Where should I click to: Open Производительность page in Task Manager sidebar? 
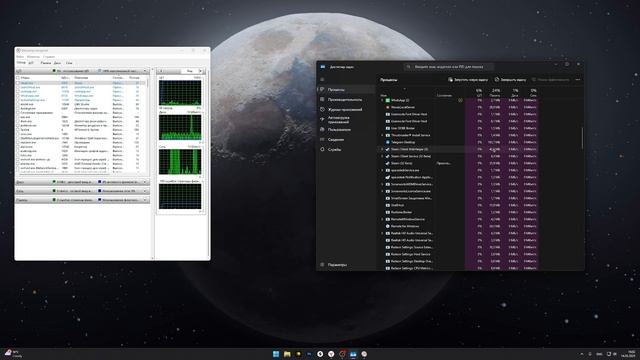(346, 100)
